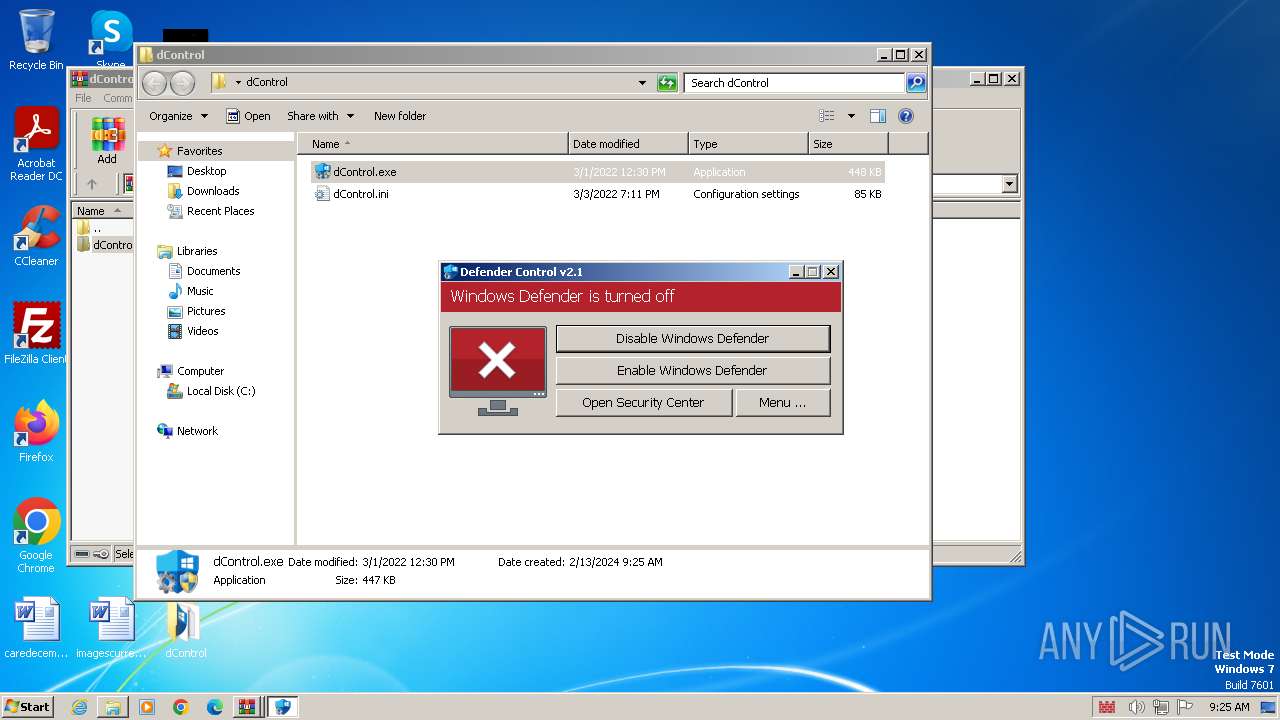Switch to Defender Control taskbar button
This screenshot has width=1280, height=720.
283,707
